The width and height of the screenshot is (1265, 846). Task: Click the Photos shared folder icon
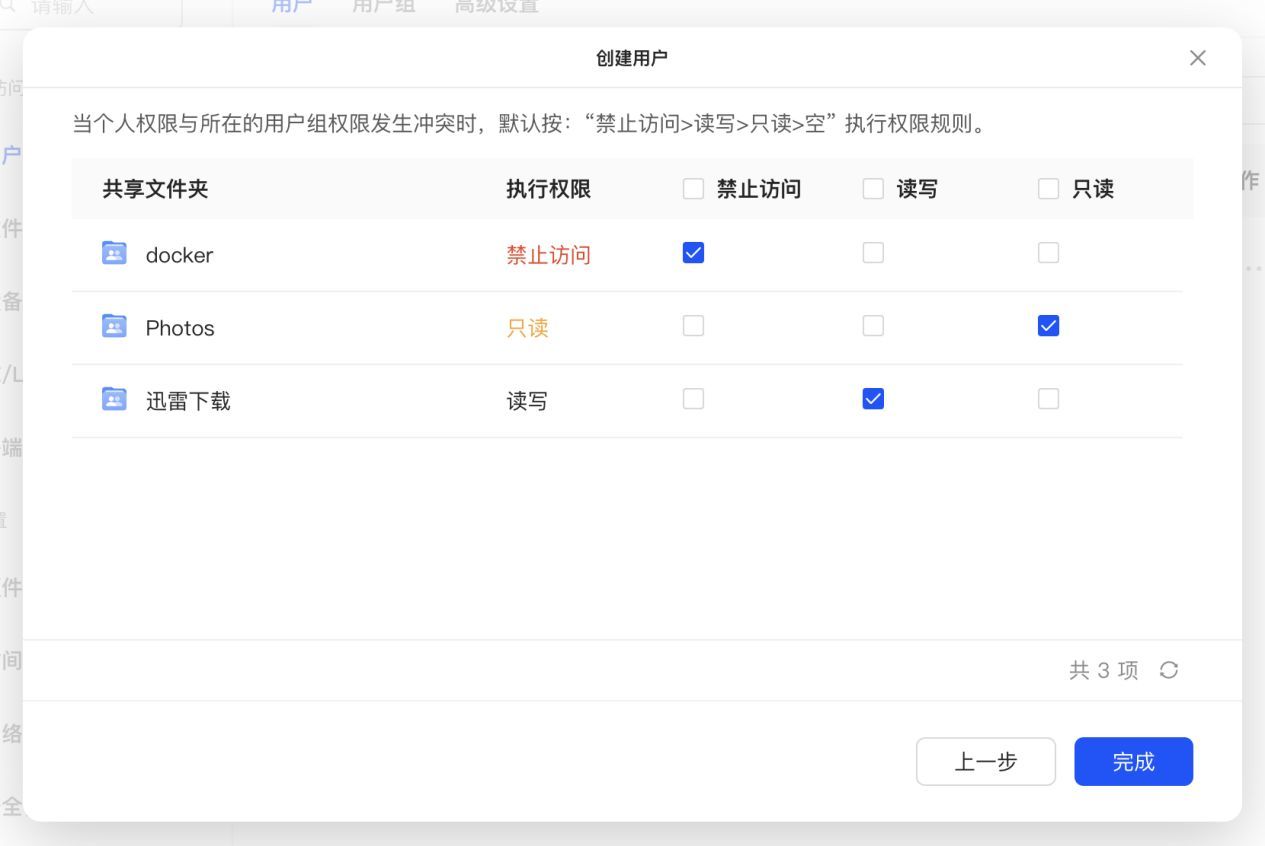pos(114,327)
